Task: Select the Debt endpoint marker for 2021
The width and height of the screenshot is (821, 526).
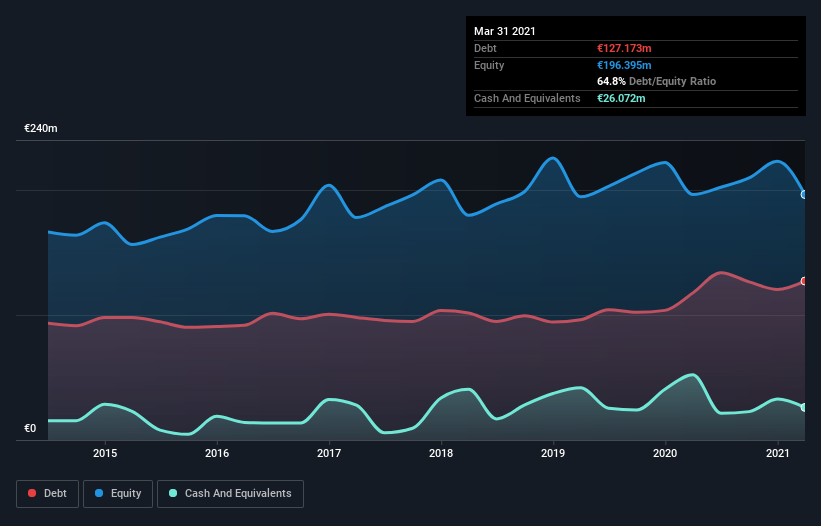Action: [804, 281]
